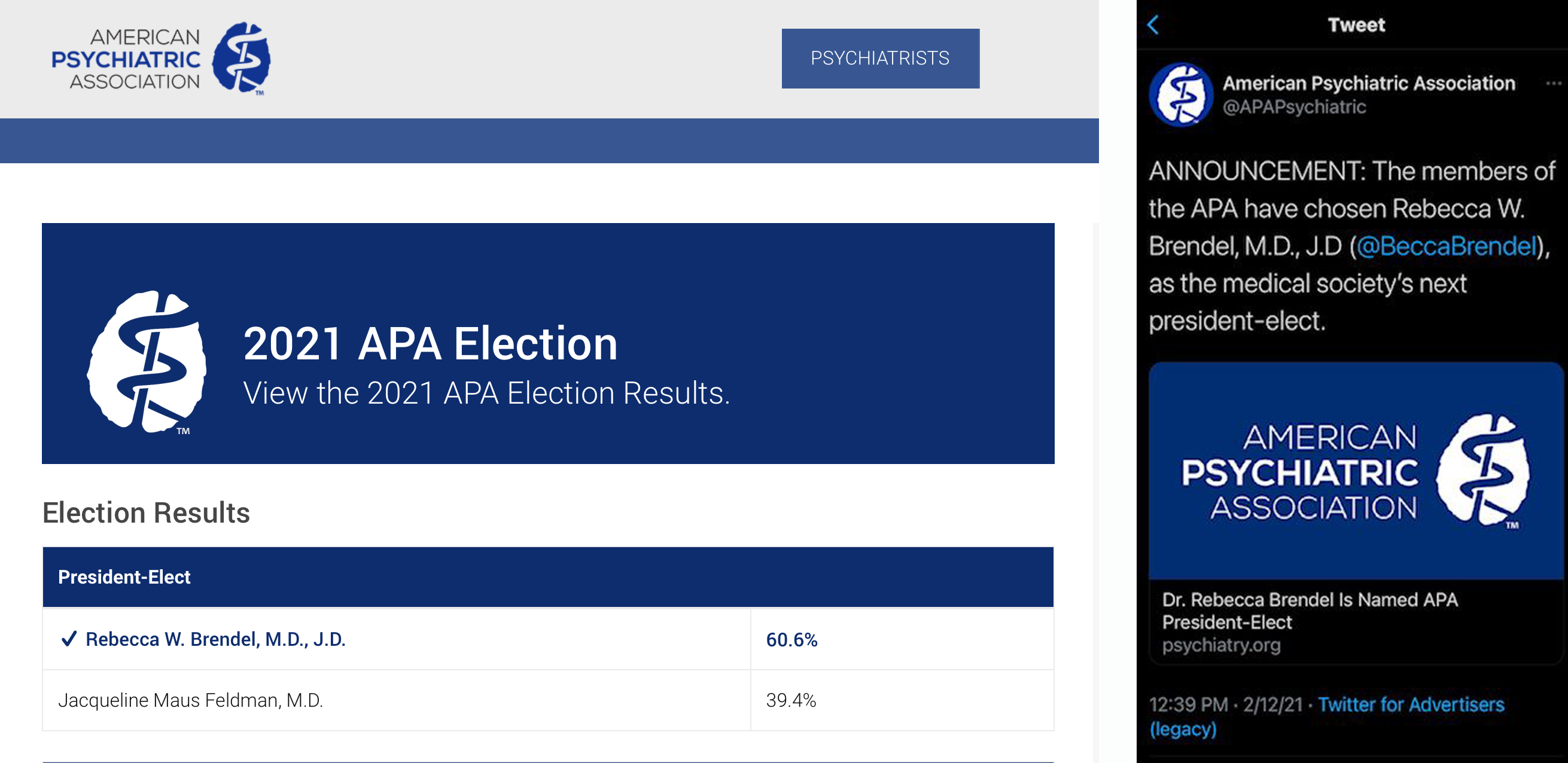Click the APA brain logo in header

tap(242, 59)
